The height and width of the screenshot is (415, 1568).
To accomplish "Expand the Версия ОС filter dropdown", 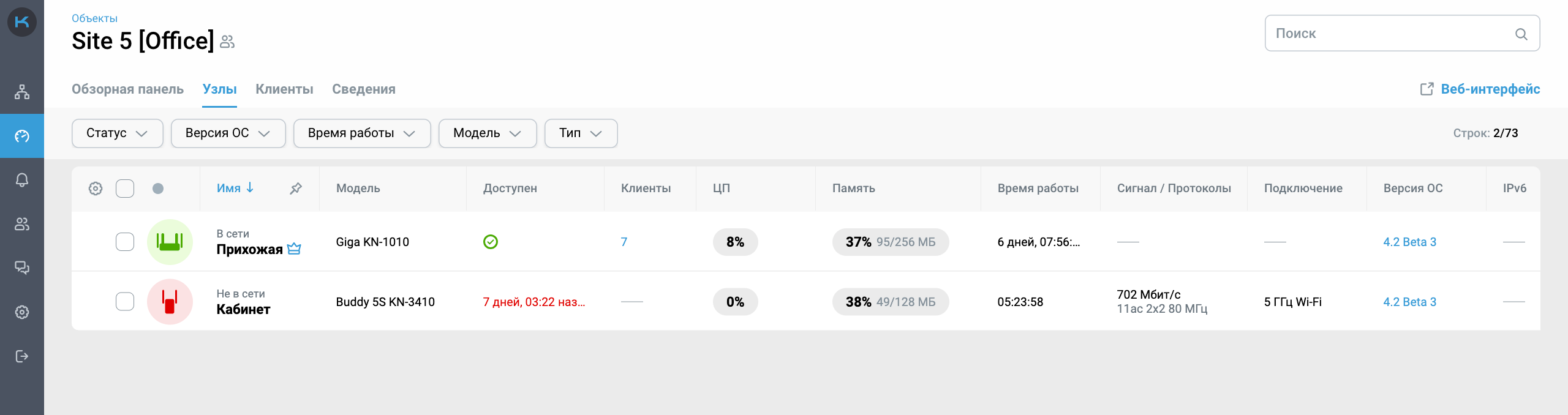I will pos(228,133).
